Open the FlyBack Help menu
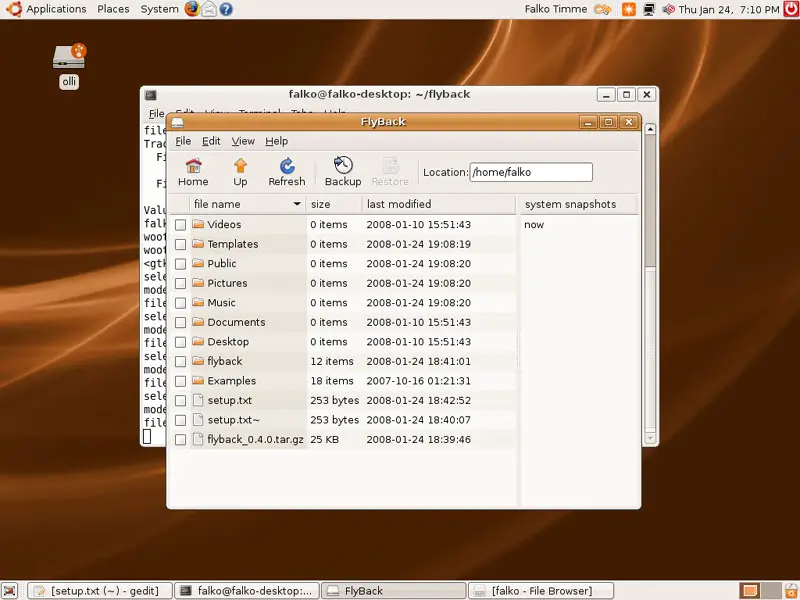This screenshot has height=600, width=800. pyautogui.click(x=277, y=141)
